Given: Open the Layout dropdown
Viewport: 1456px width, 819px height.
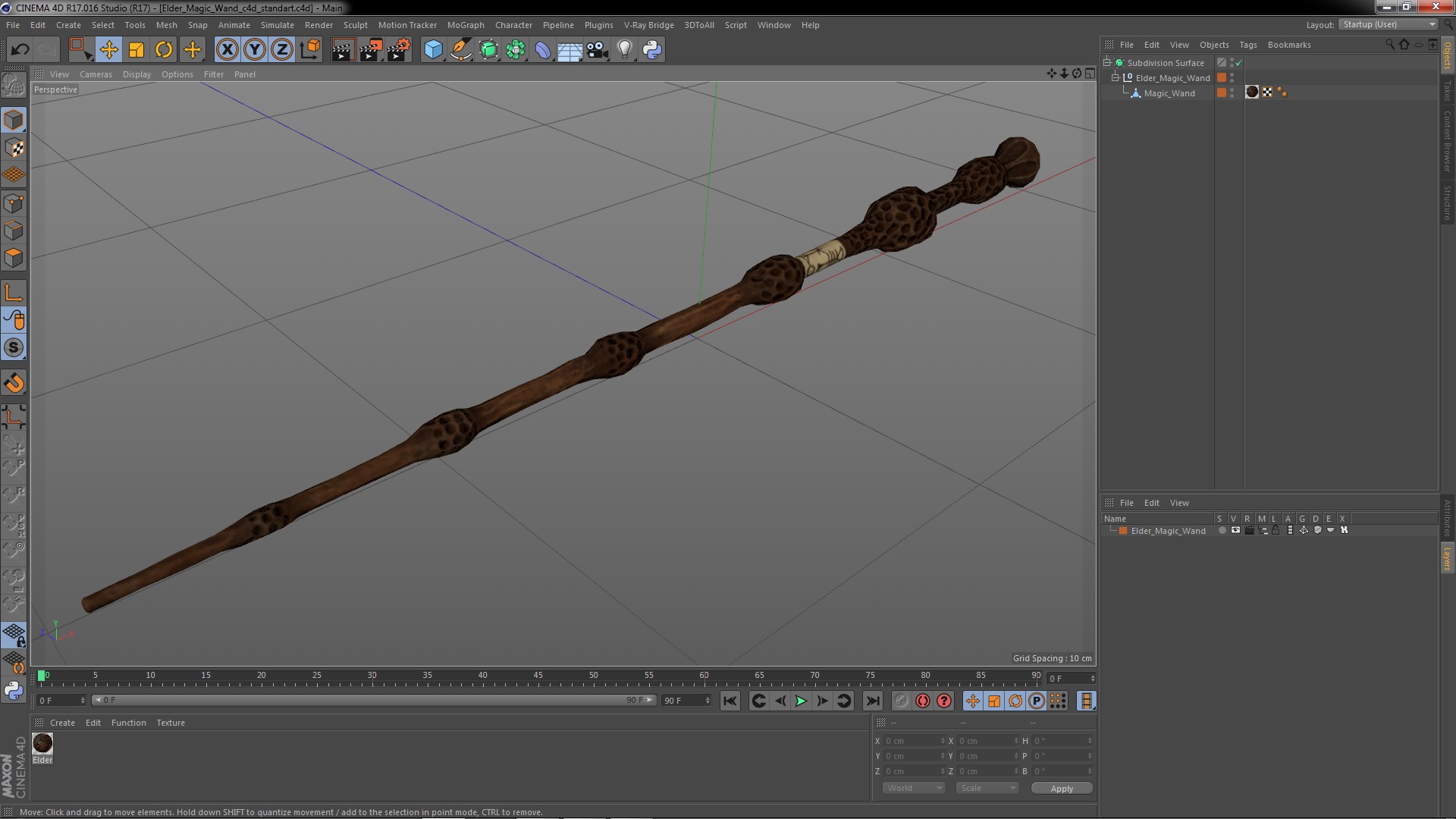Looking at the screenshot, I should pyautogui.click(x=1389, y=24).
